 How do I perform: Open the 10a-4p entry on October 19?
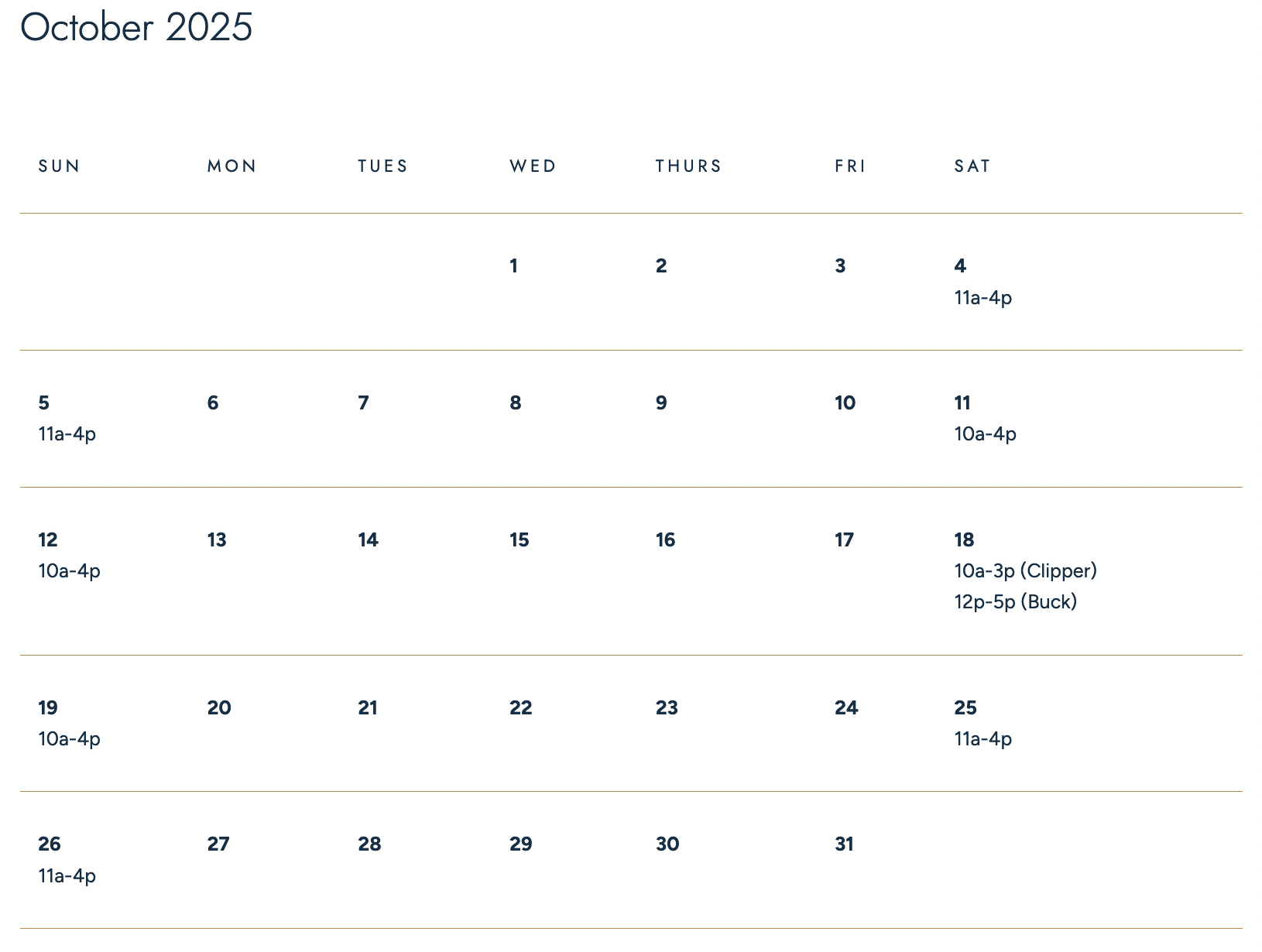70,739
